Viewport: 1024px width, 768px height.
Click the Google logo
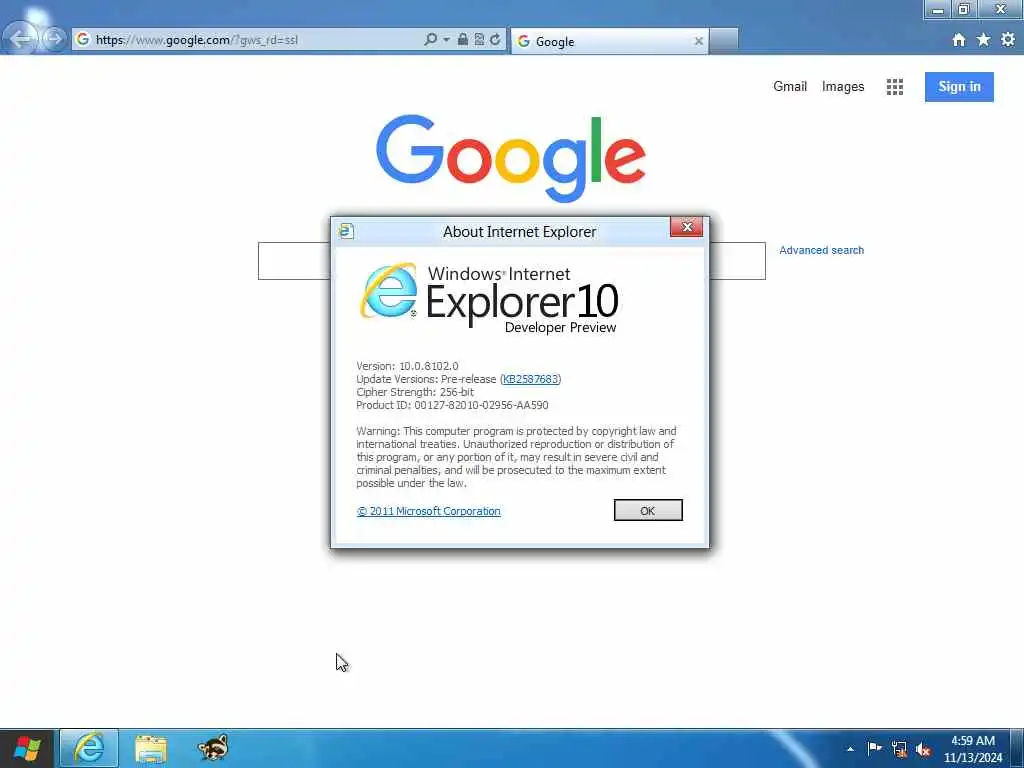[511, 159]
